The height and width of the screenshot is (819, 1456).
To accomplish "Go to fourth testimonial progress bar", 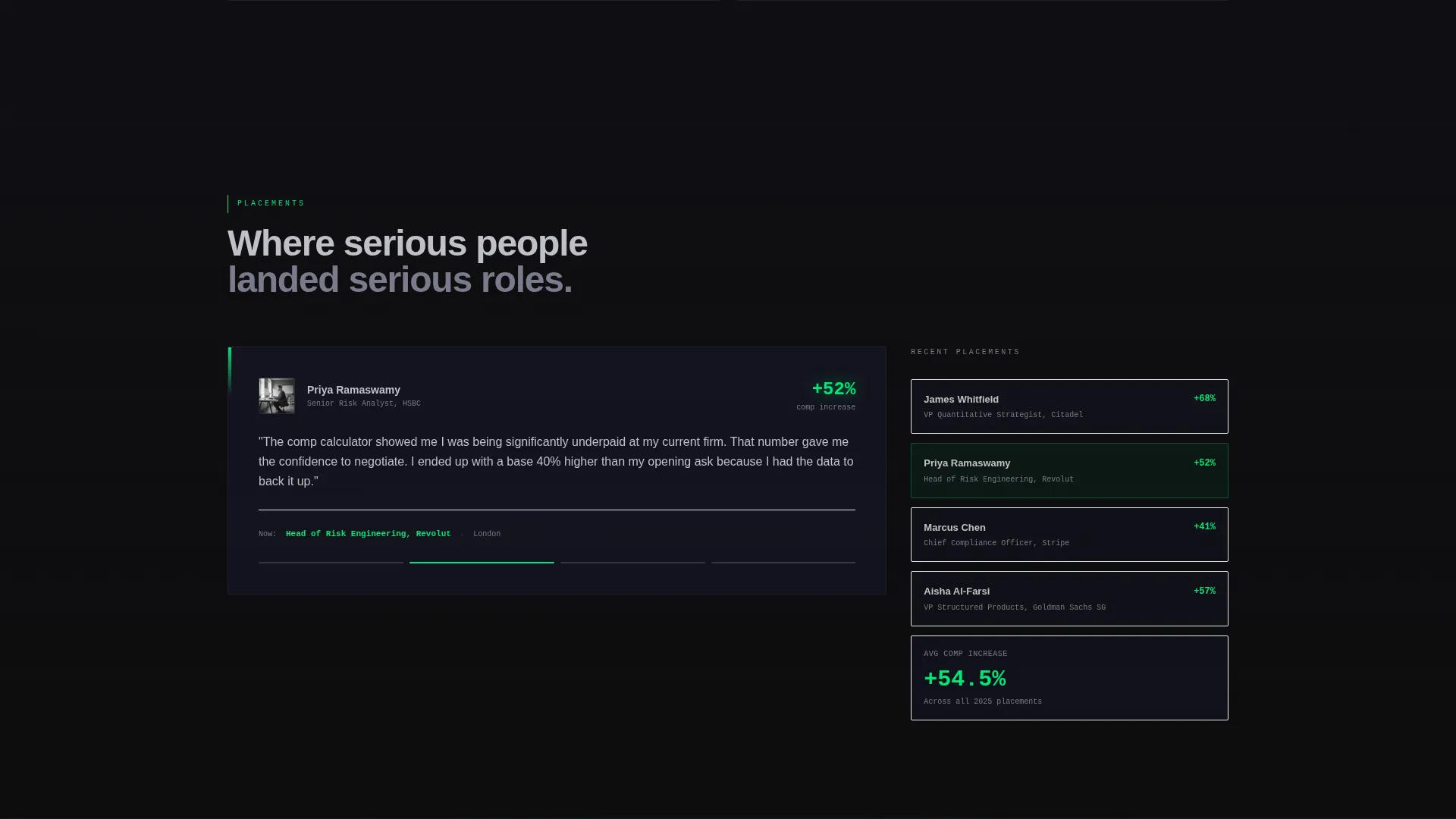I will pos(783,563).
